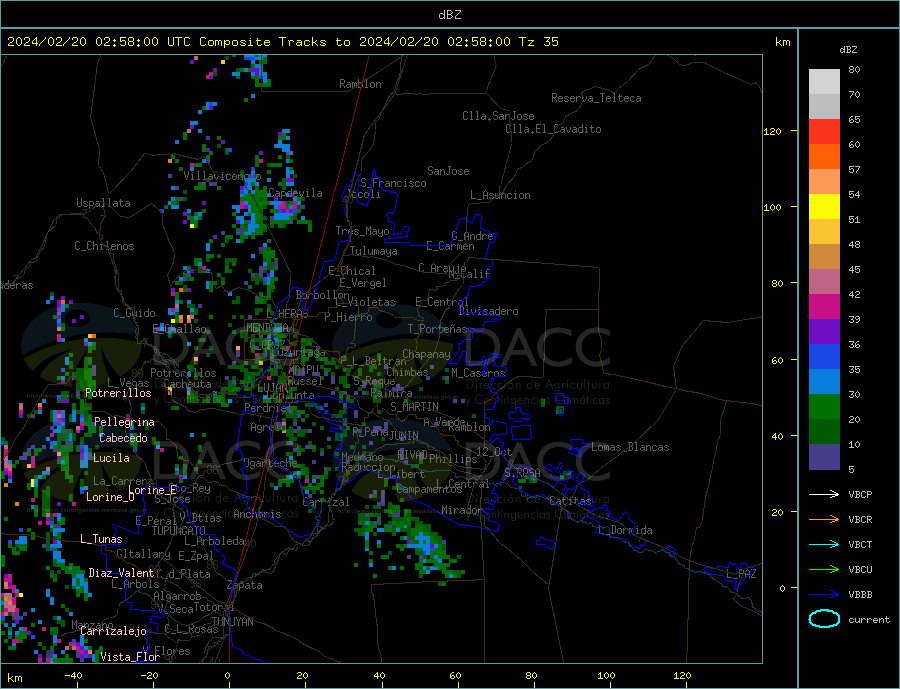Image resolution: width=900 pixels, height=689 pixels.
Task: Click the Divisadero map label
Action: pos(488,311)
